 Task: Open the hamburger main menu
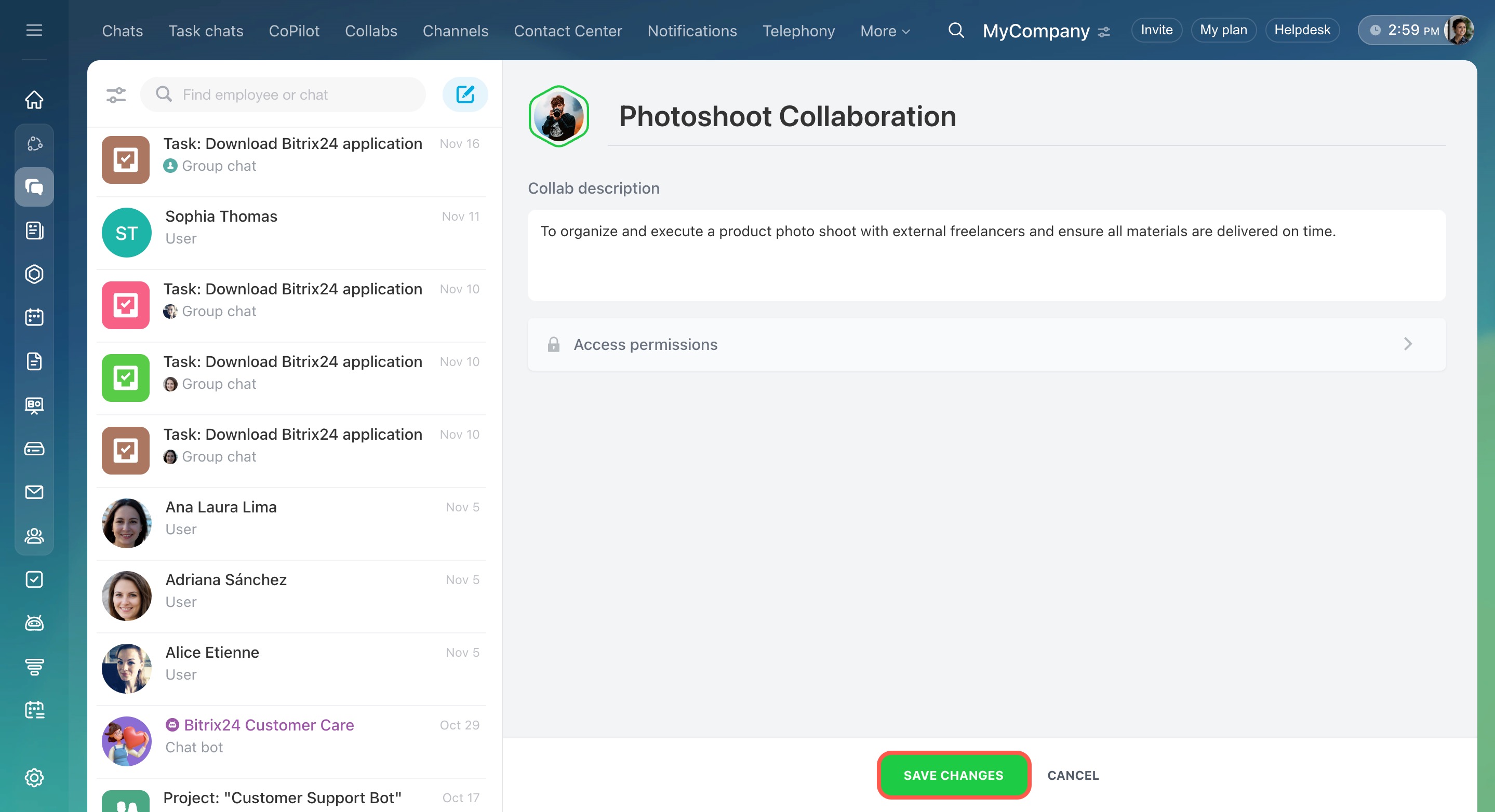[34, 30]
